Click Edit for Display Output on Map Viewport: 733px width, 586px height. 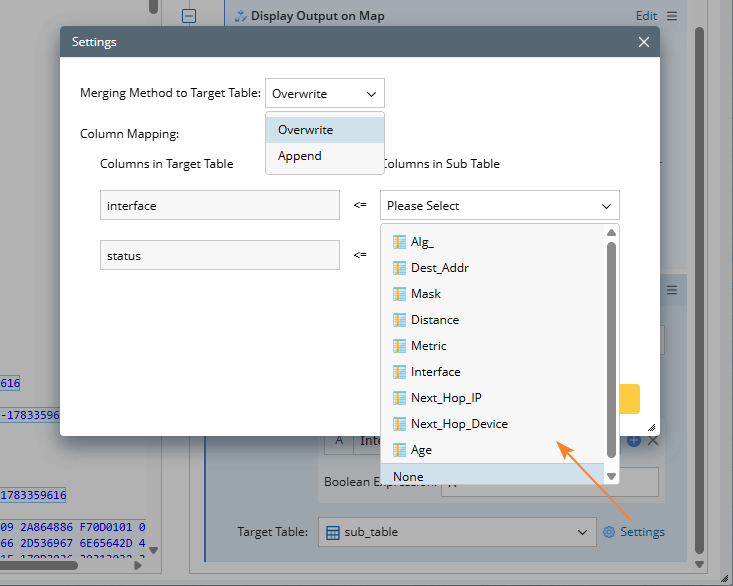click(646, 16)
